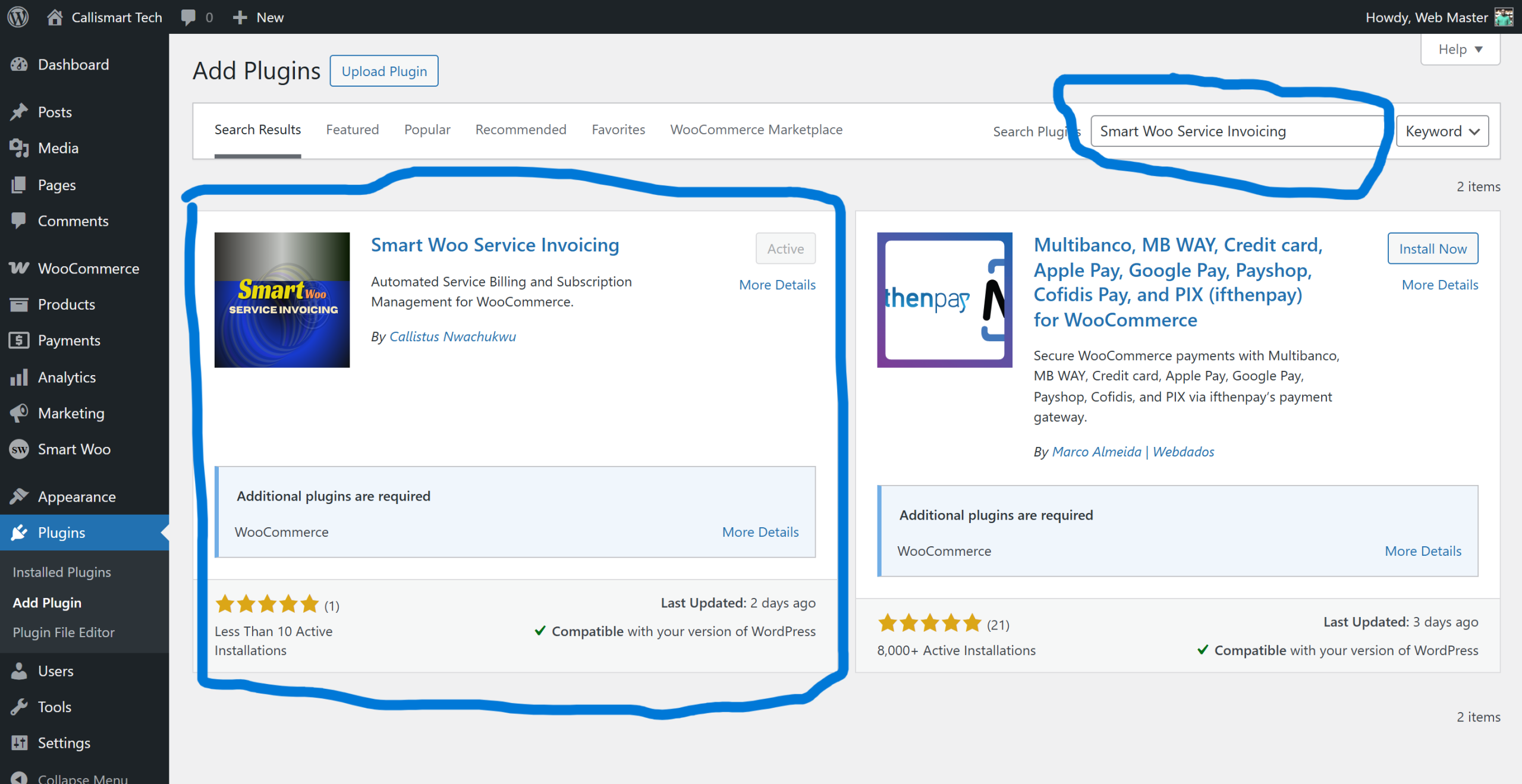1522x784 pixels.
Task: Open Smart Woo Service Invoicing title link
Action: (x=495, y=245)
